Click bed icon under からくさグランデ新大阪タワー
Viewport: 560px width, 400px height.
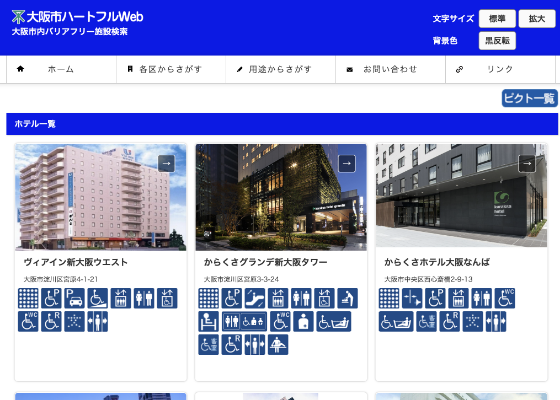click(209, 321)
